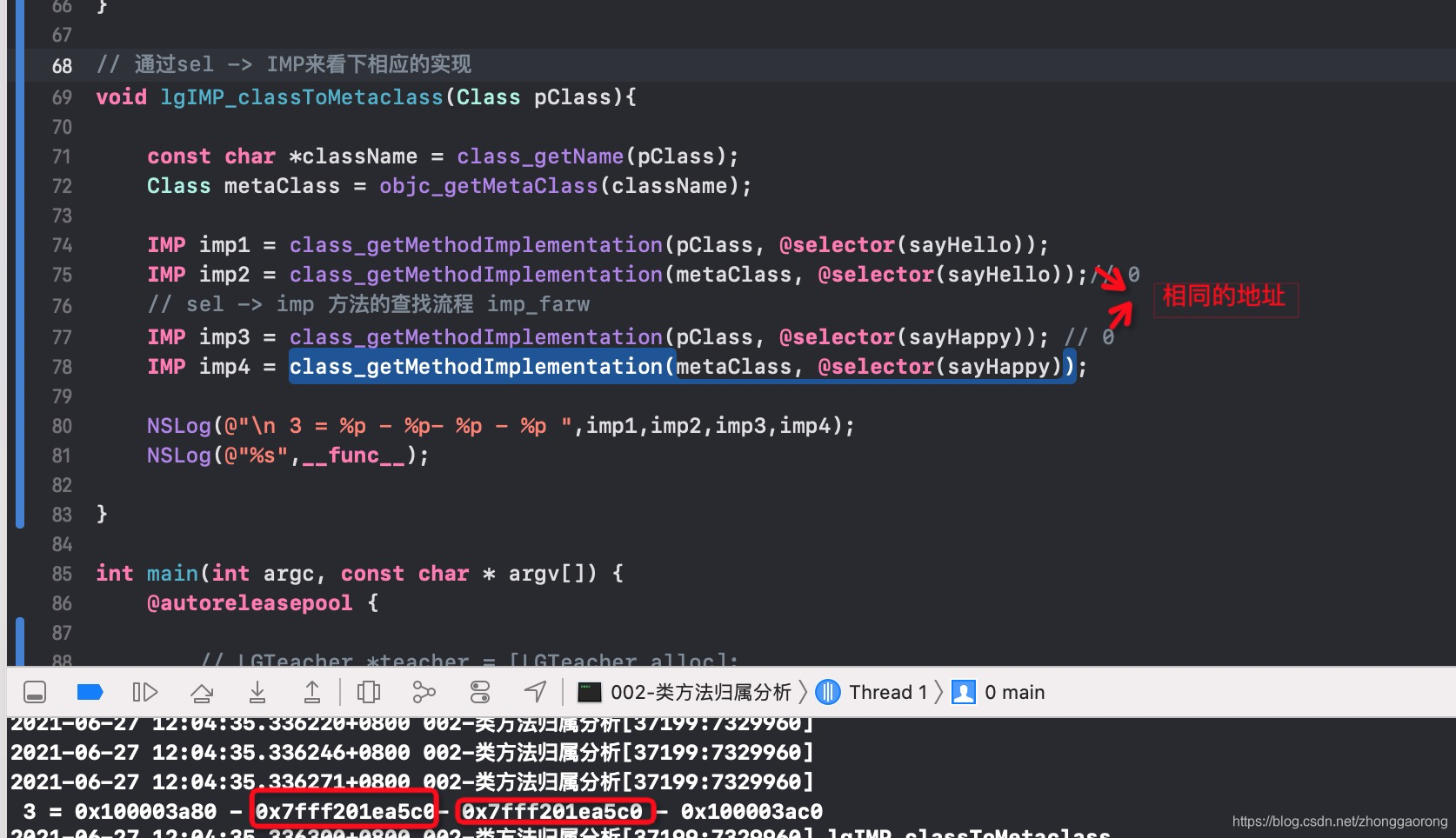Click the Simulate Location arrow icon
This screenshot has height=838, width=1456.
[x=536, y=692]
